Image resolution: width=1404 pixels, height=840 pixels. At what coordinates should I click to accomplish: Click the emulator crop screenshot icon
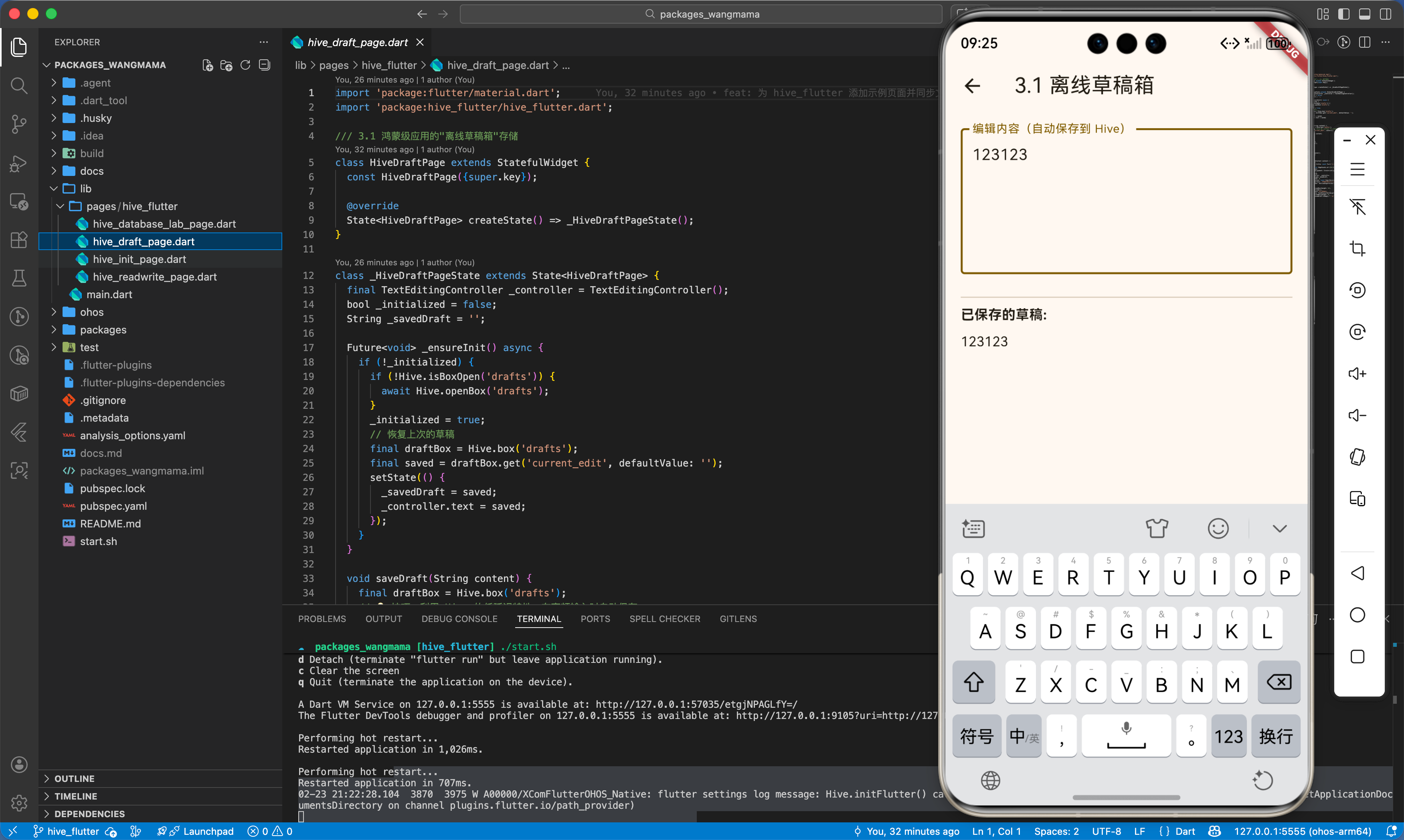tap(1357, 248)
